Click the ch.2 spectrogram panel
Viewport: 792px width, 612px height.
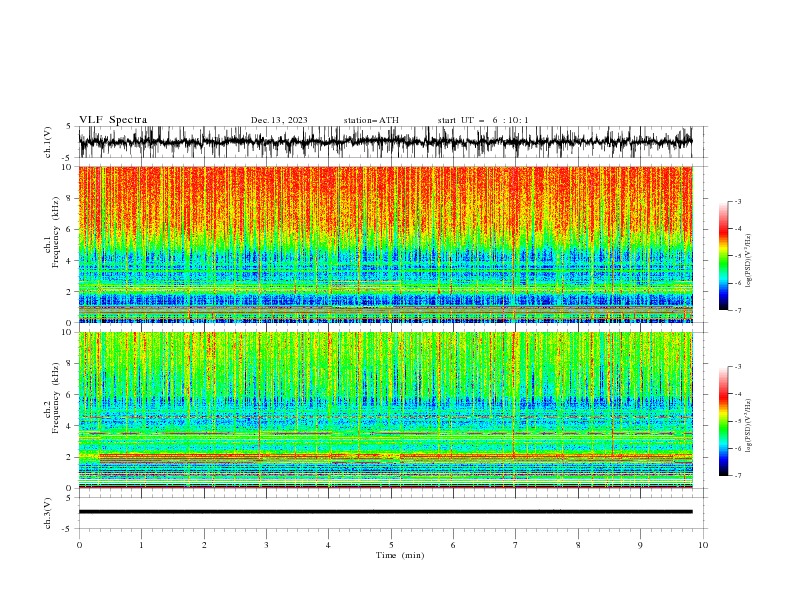tap(386, 410)
